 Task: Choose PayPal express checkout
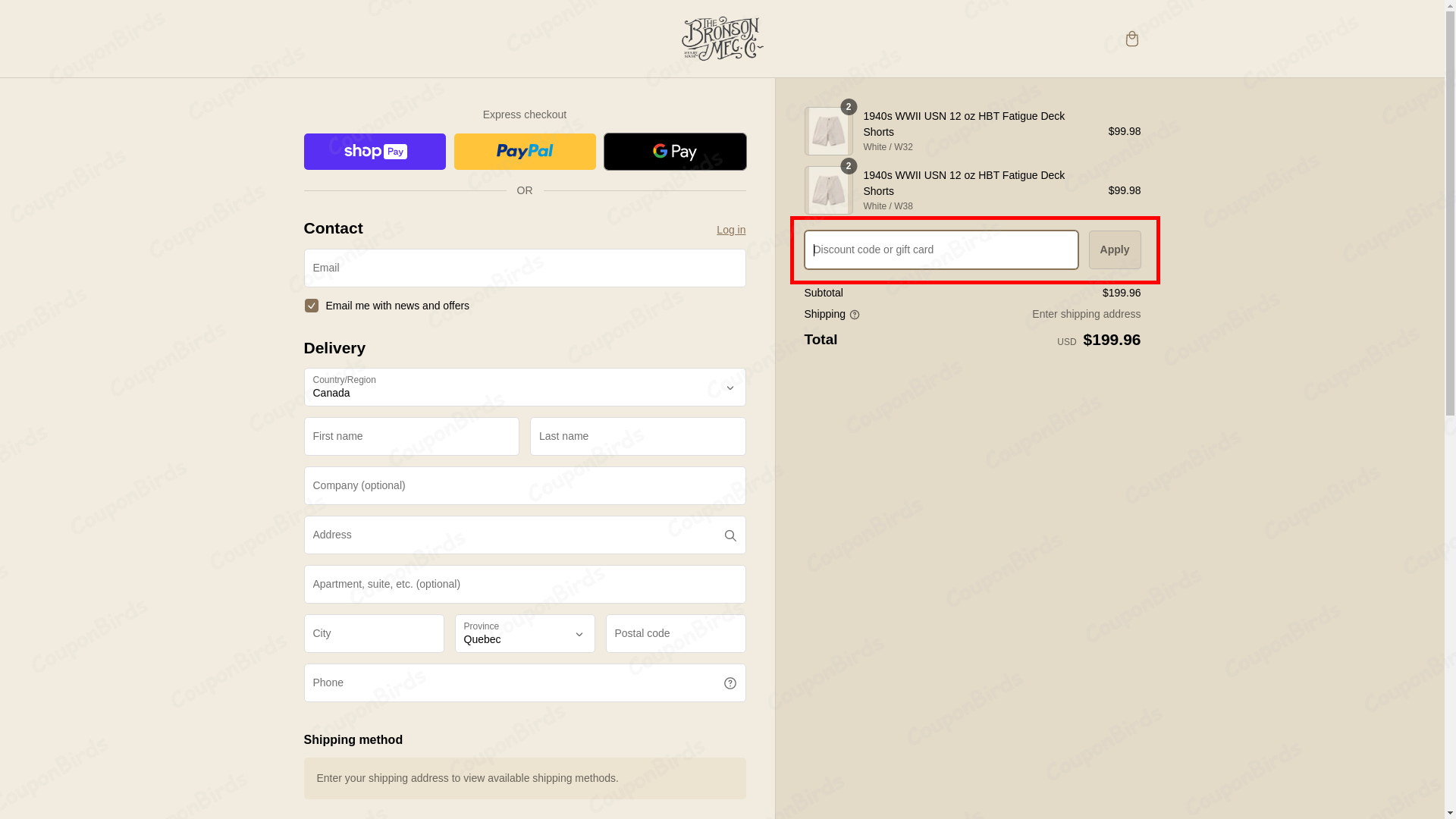[525, 152]
